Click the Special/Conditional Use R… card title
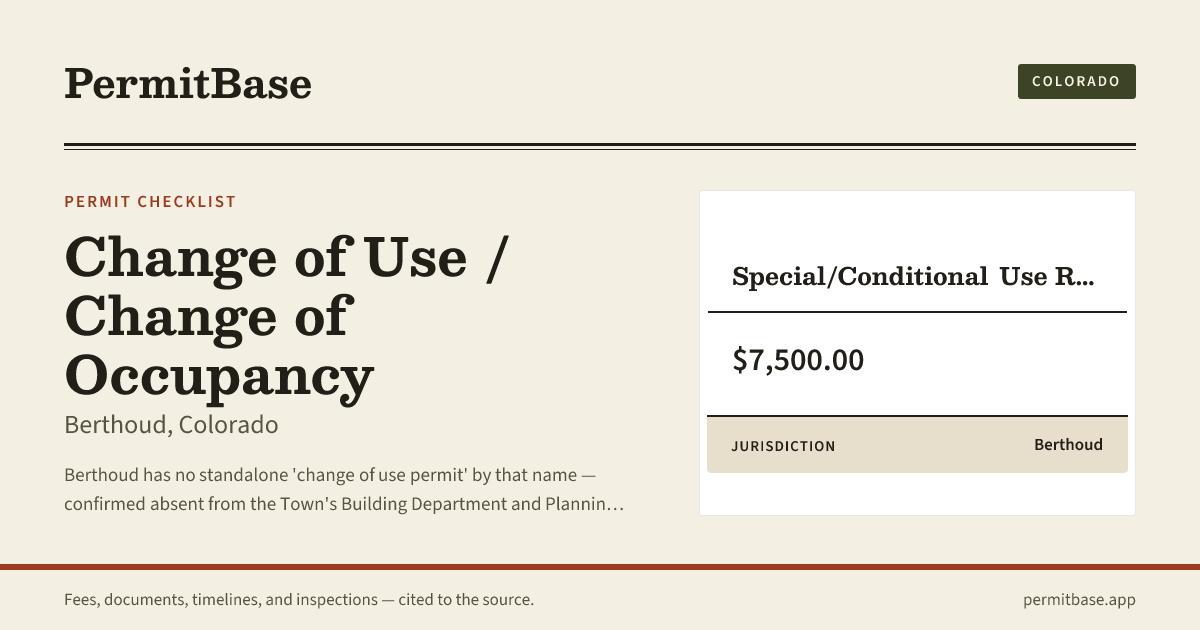1200x630 pixels. click(913, 276)
